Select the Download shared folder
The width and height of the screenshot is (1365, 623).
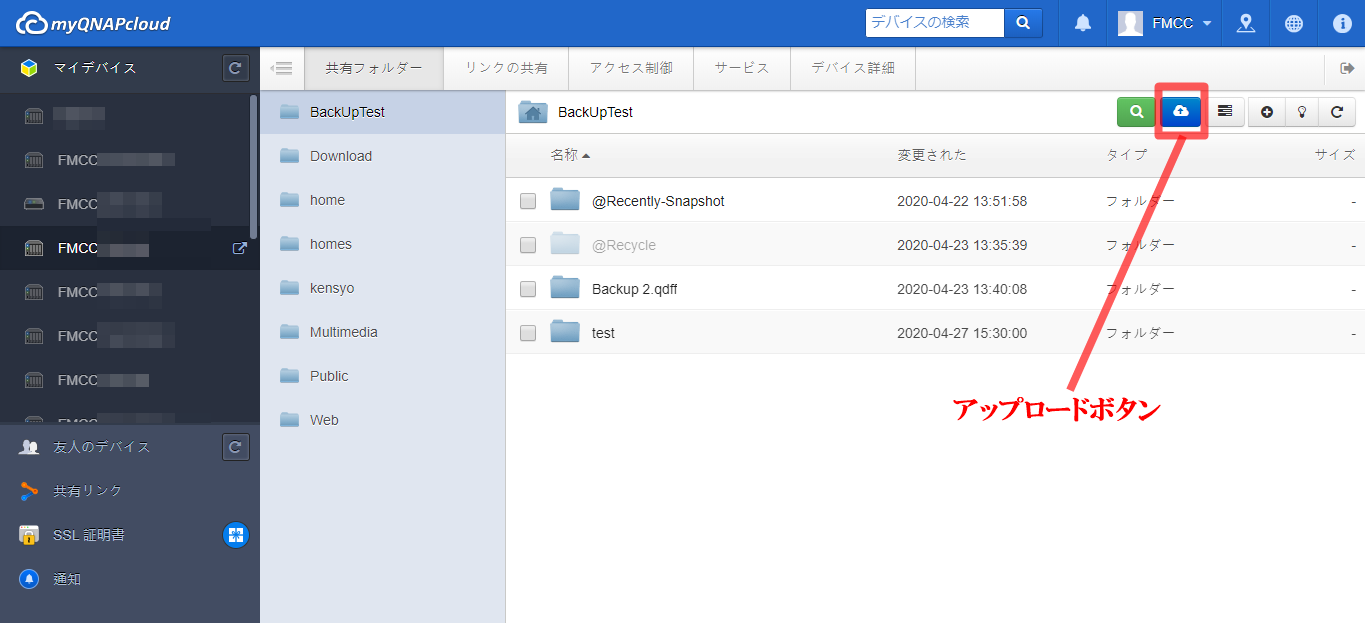click(383, 156)
